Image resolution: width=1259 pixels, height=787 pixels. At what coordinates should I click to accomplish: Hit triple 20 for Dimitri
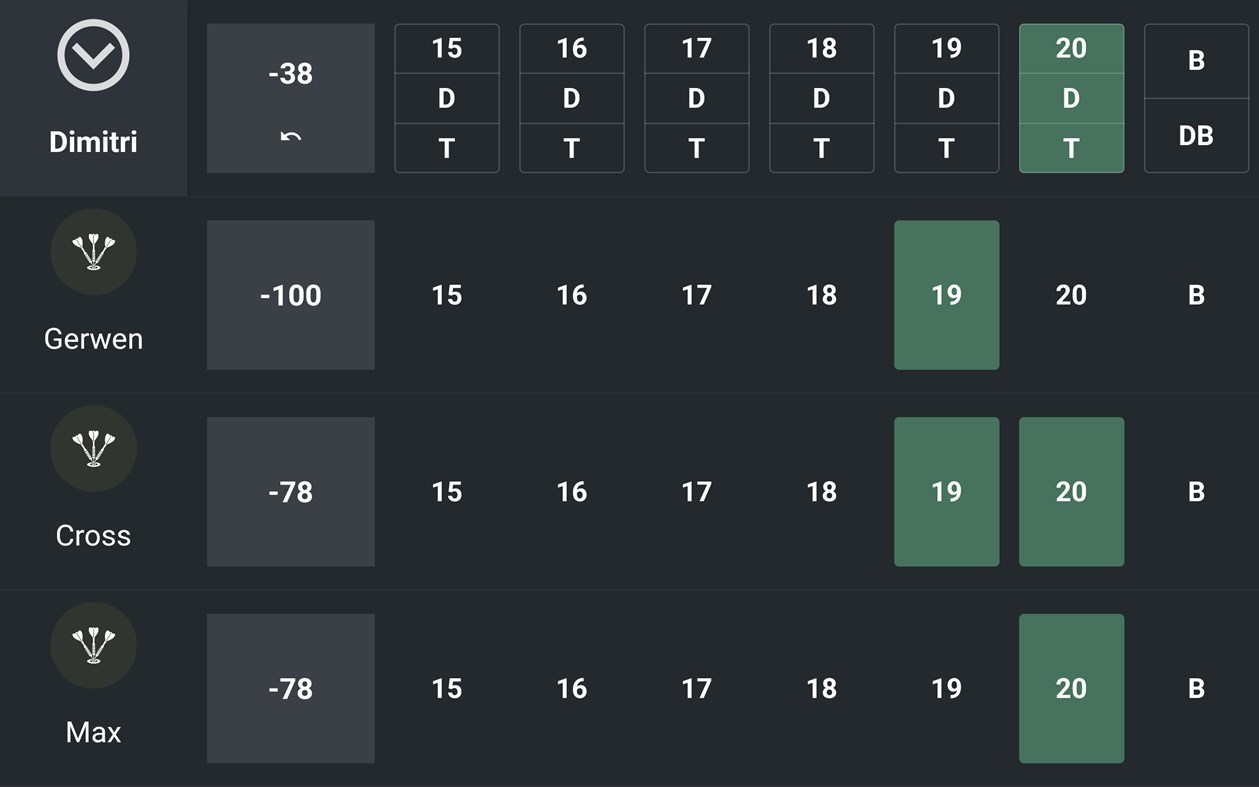click(x=1071, y=148)
